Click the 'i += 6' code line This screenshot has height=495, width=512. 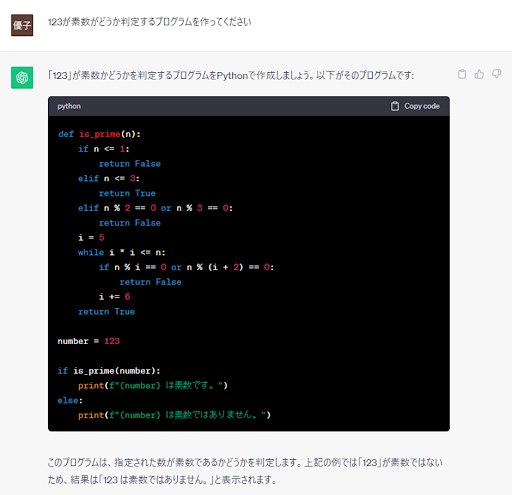[x=114, y=297]
